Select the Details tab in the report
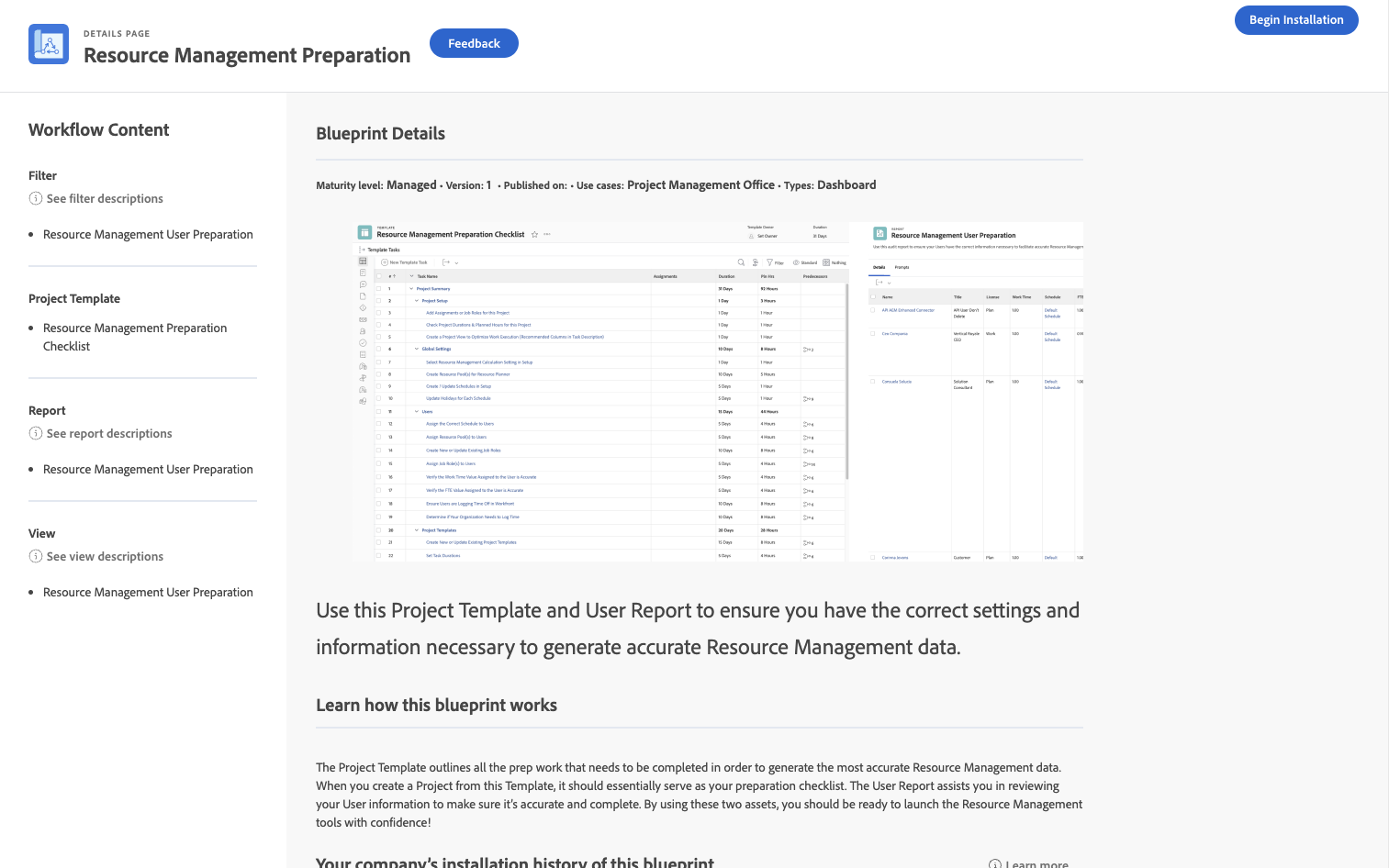 click(879, 267)
